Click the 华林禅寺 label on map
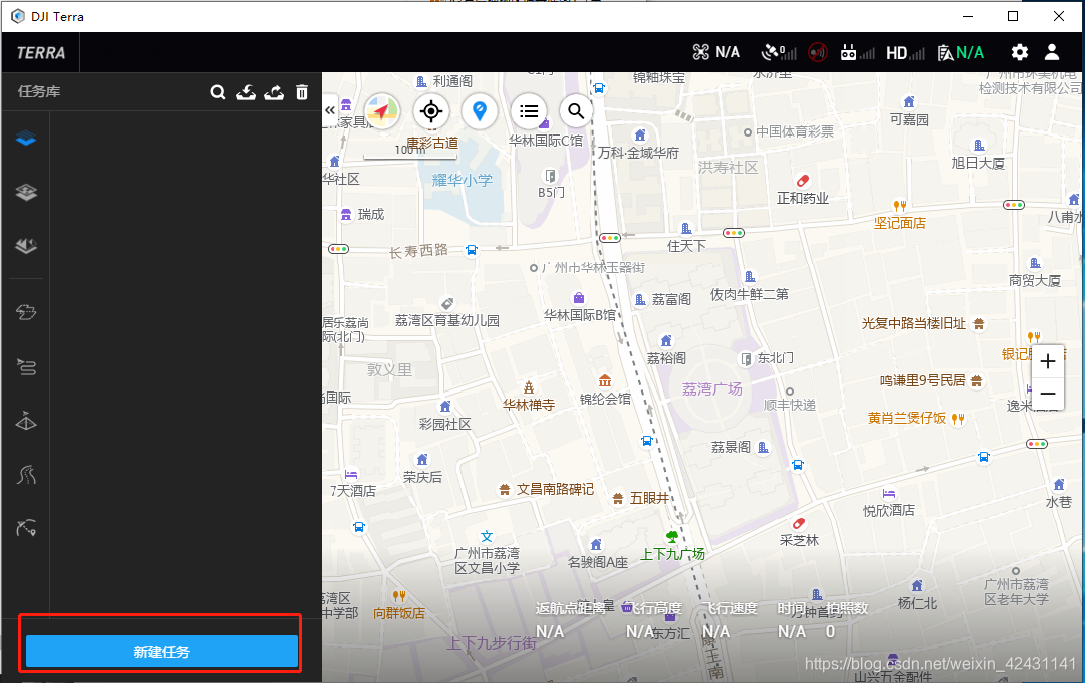Viewport: 1085px width, 683px height. pos(529,405)
